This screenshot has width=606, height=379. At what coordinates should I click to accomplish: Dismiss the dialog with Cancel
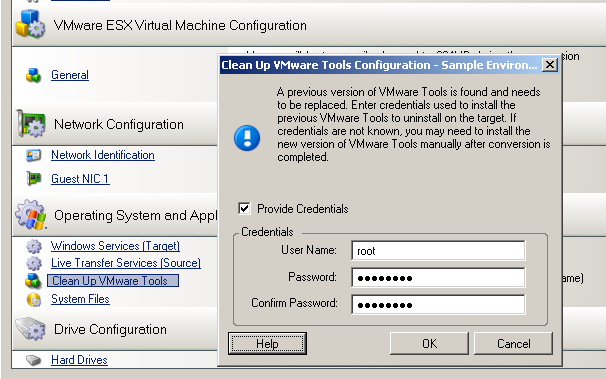[x=513, y=343]
